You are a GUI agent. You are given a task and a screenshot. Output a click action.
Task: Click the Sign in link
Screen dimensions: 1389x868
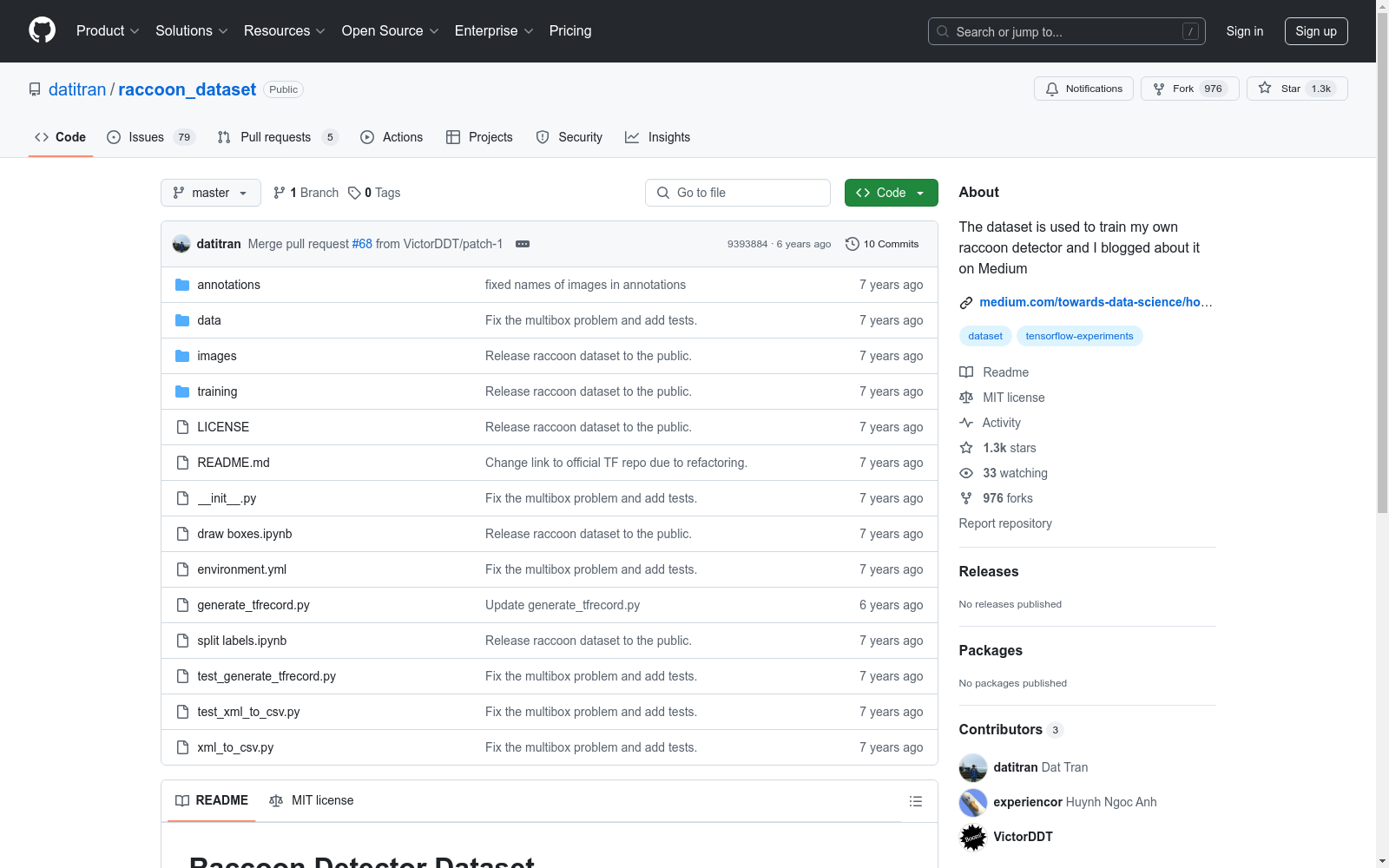pos(1245,31)
